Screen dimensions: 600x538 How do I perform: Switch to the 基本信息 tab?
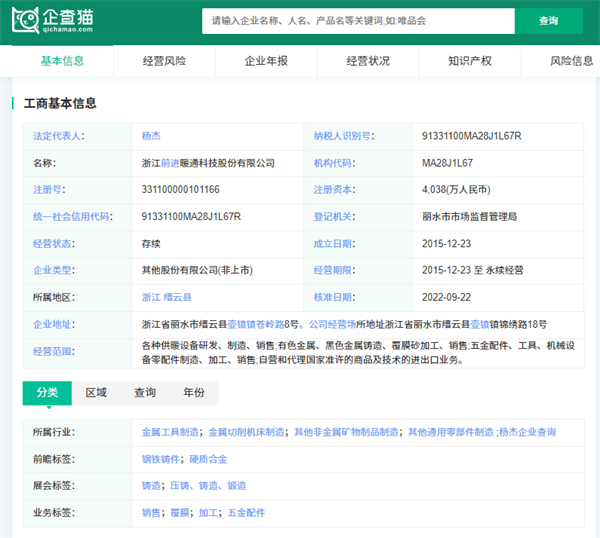(x=62, y=61)
